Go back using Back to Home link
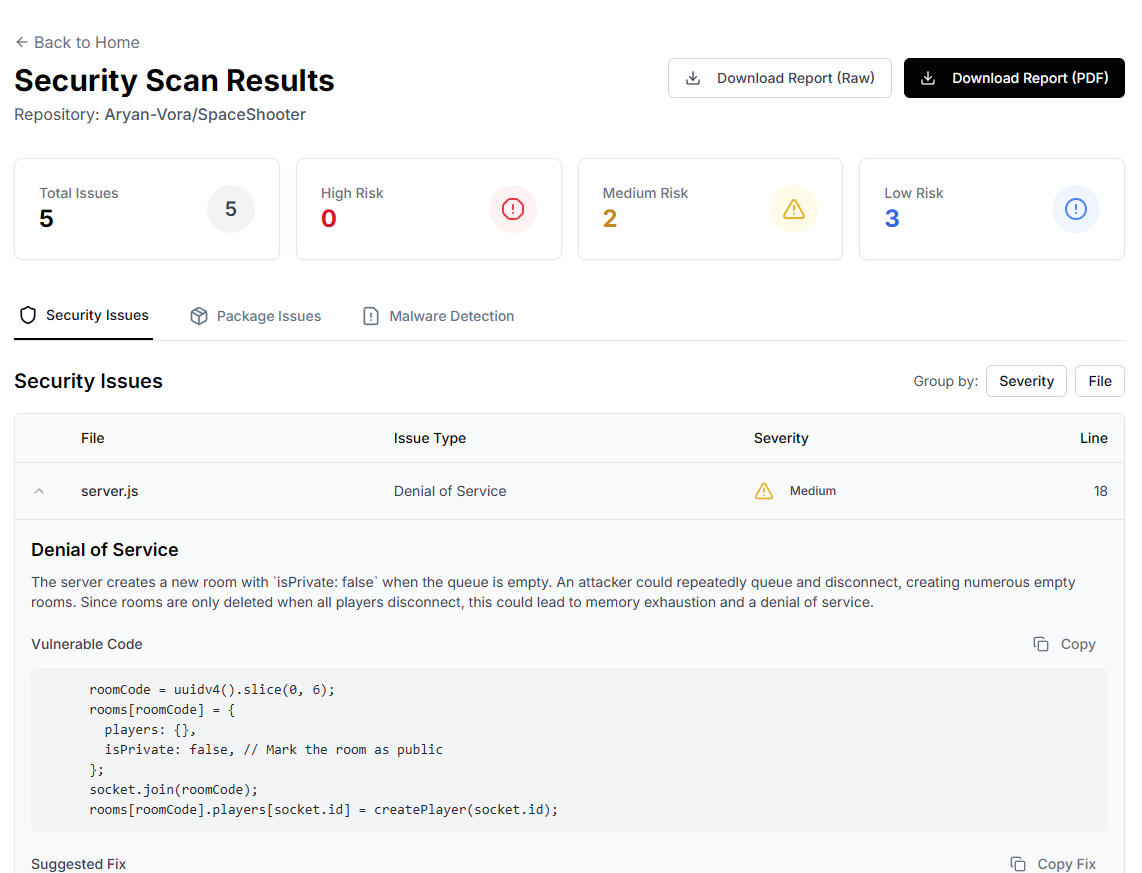Screen dimensions: 1142x873 77,42
